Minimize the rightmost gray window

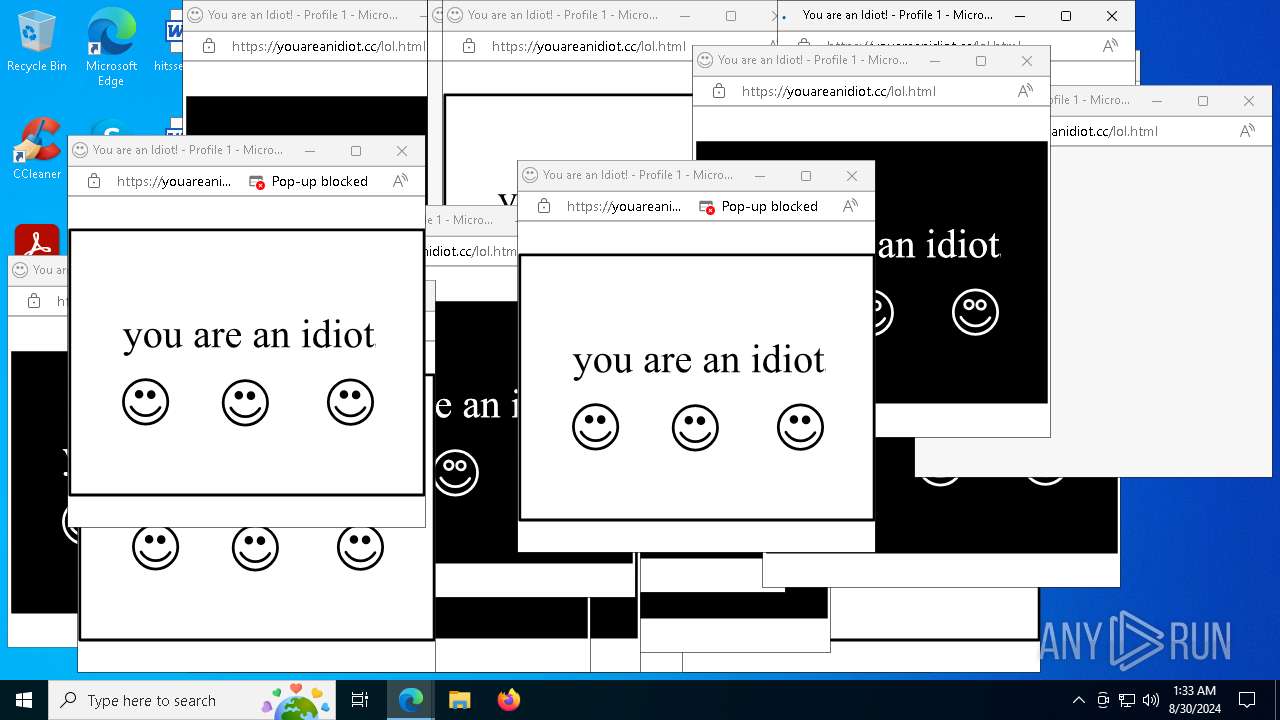1157,101
